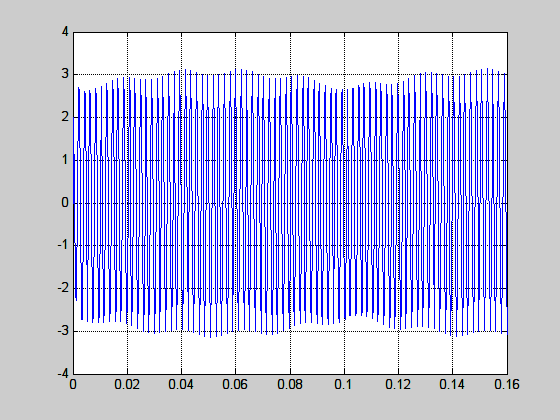Click the y-axis zero tick label

tap(65, 202)
